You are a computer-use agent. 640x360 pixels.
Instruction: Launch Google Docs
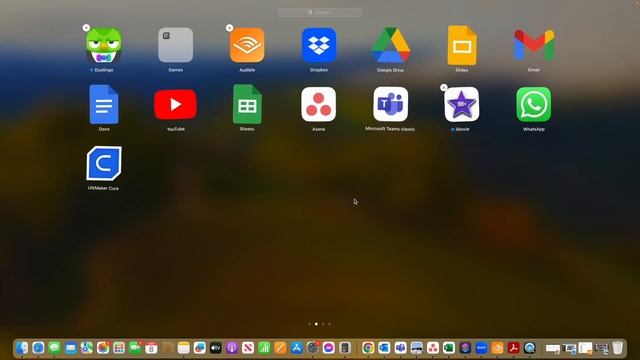point(104,104)
